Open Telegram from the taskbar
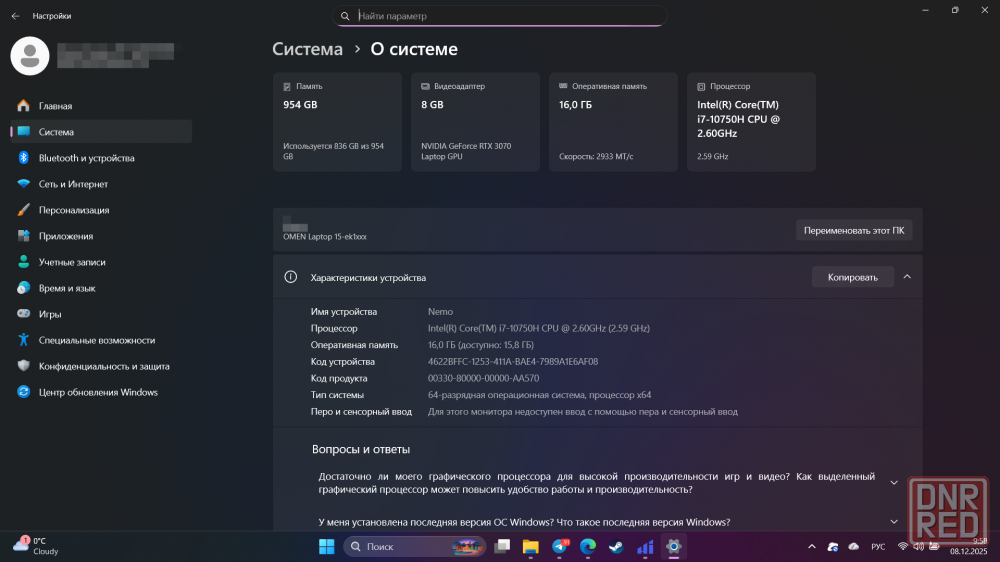The width and height of the screenshot is (1000, 562). pyautogui.click(x=559, y=547)
